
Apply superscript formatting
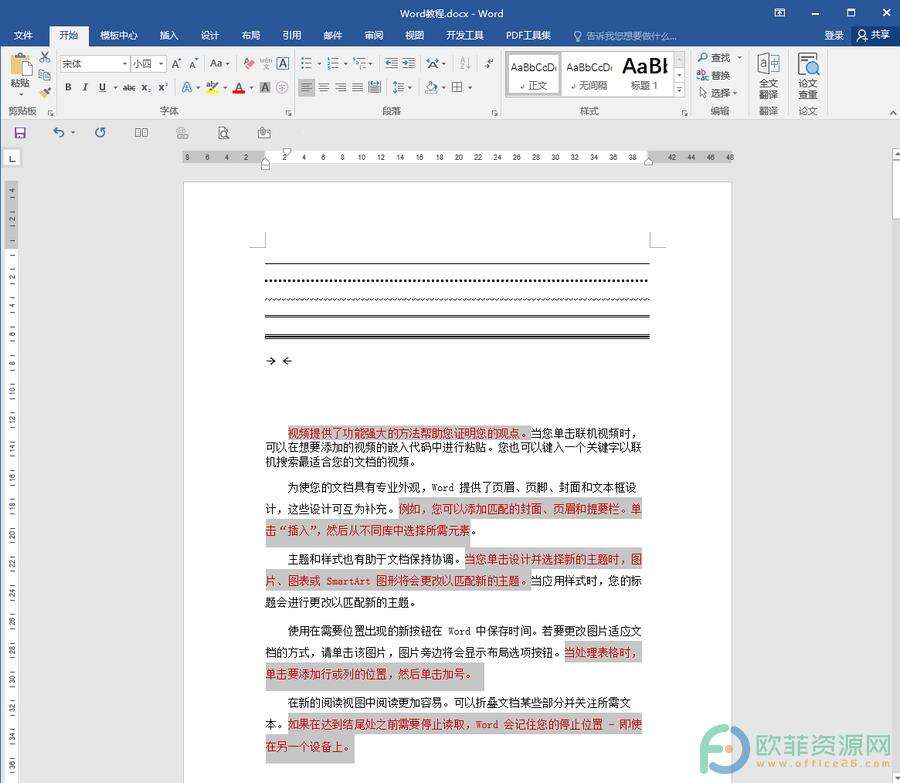(163, 87)
